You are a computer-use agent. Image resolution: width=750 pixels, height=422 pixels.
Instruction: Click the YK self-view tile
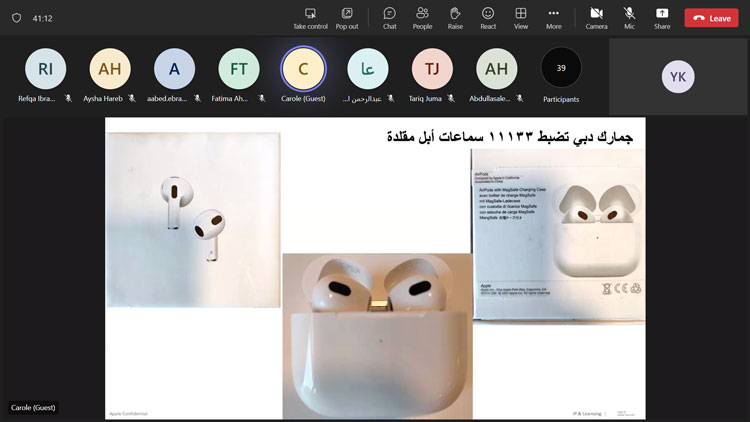[x=678, y=77]
